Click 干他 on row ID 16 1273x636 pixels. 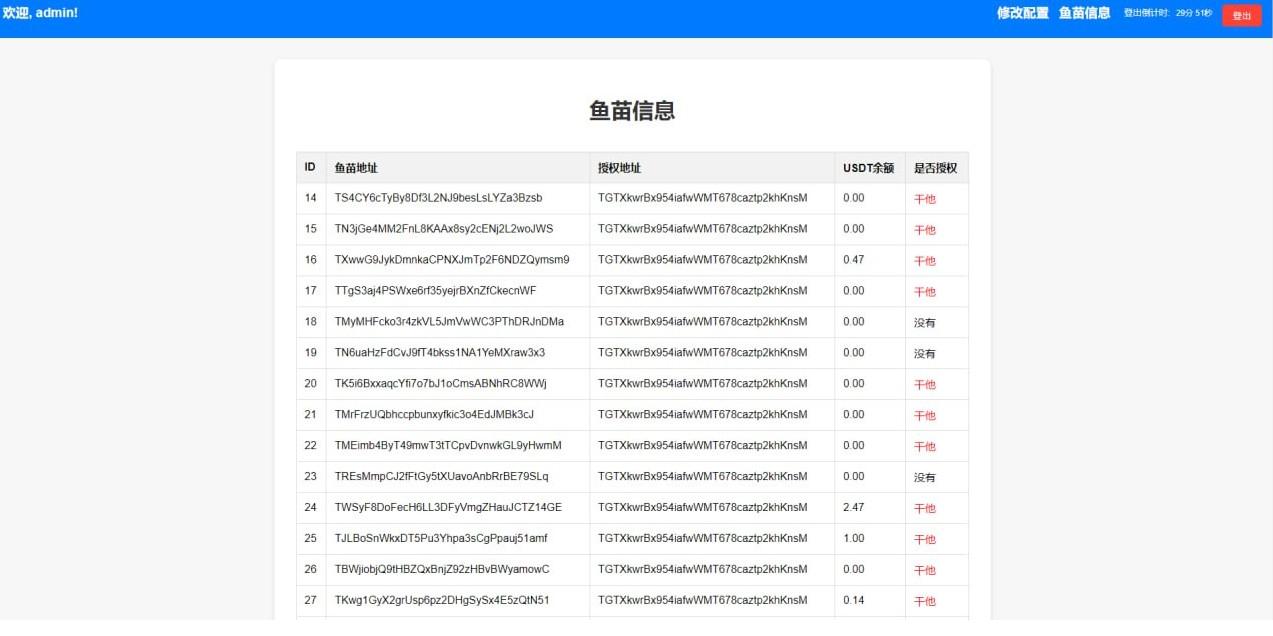coord(924,260)
